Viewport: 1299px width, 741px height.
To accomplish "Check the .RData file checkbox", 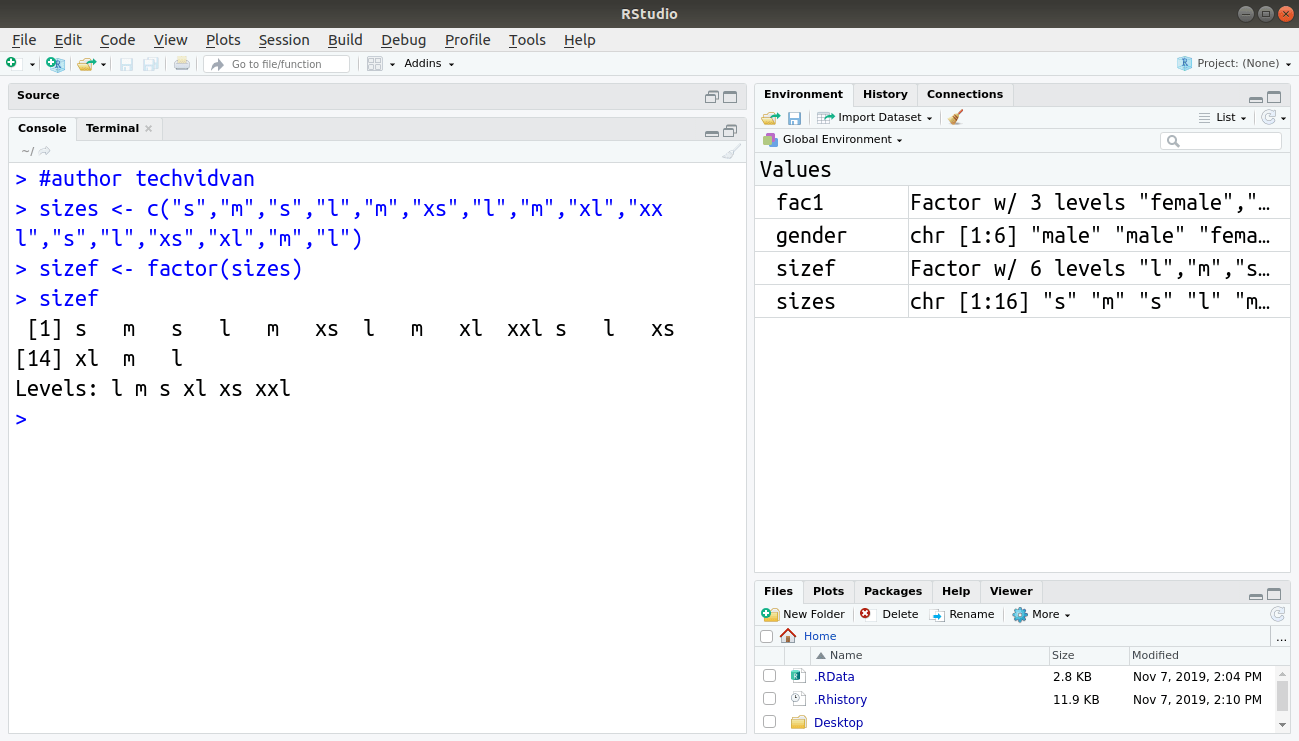I will pyautogui.click(x=769, y=676).
